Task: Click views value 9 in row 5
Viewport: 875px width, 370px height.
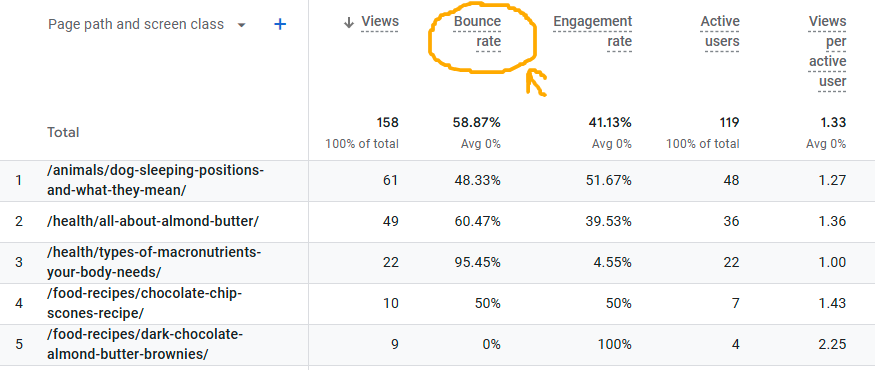Action: (395, 344)
